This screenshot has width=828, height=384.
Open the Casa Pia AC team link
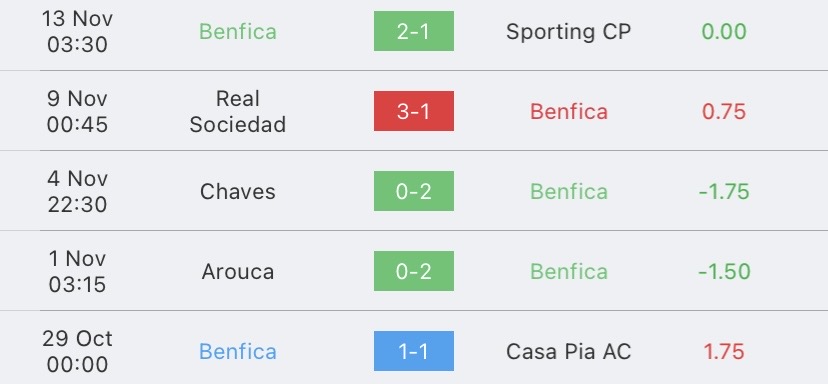coord(569,352)
